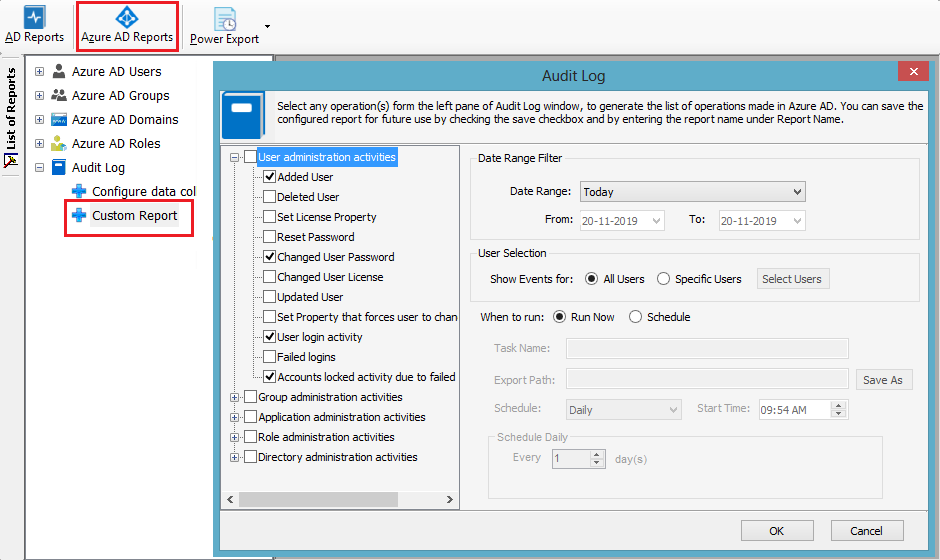Increase Start Time with up arrow

pos(839,405)
